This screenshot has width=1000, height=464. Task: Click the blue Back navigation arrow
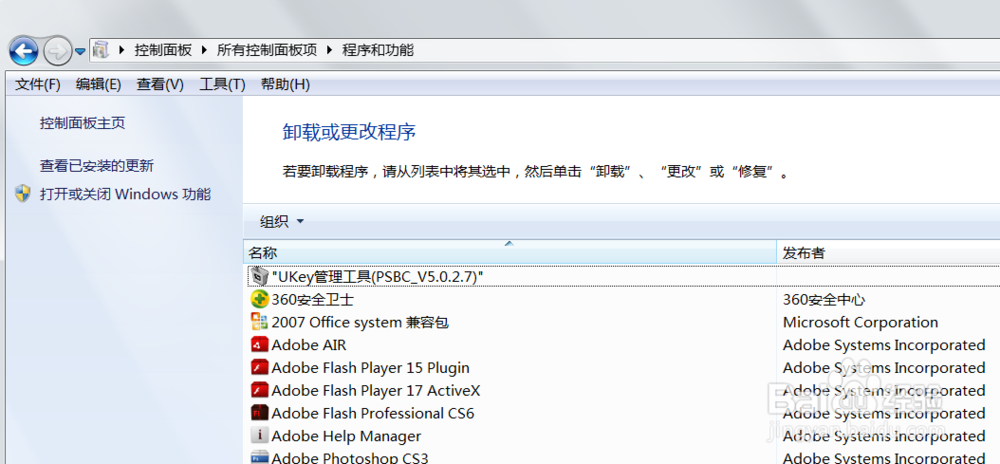pyautogui.click(x=24, y=51)
